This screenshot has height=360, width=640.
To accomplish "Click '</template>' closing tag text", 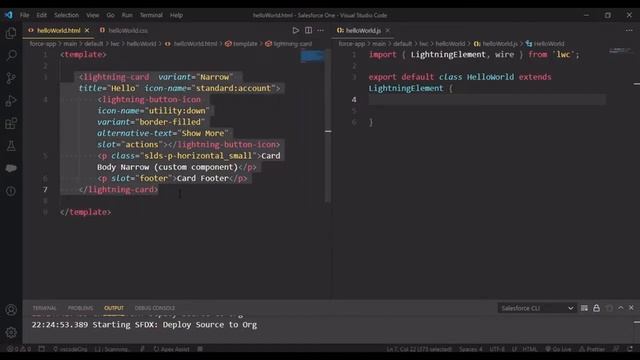I will (85, 212).
